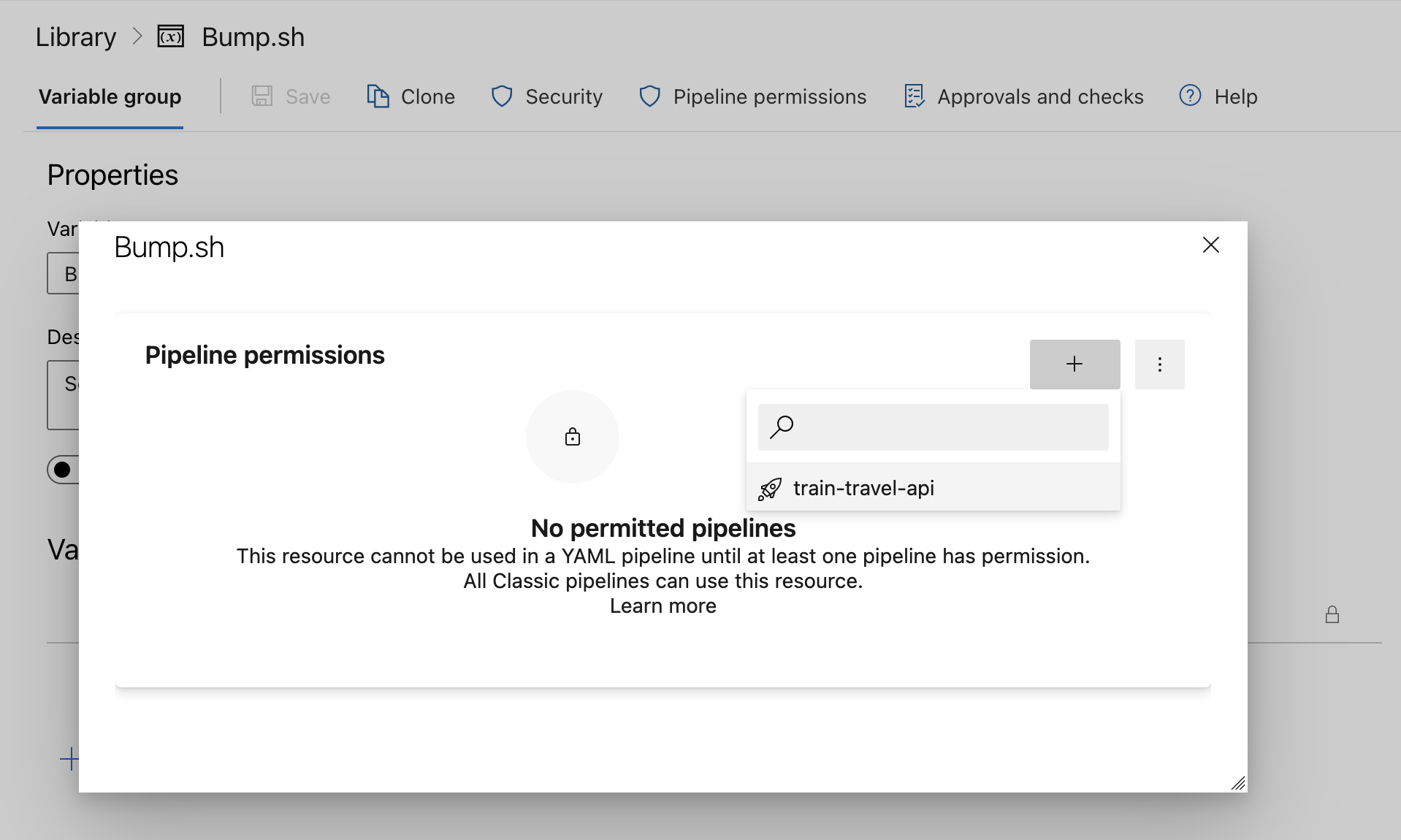Click the Clone icon
The width and height of the screenshot is (1401, 840).
pos(378,96)
